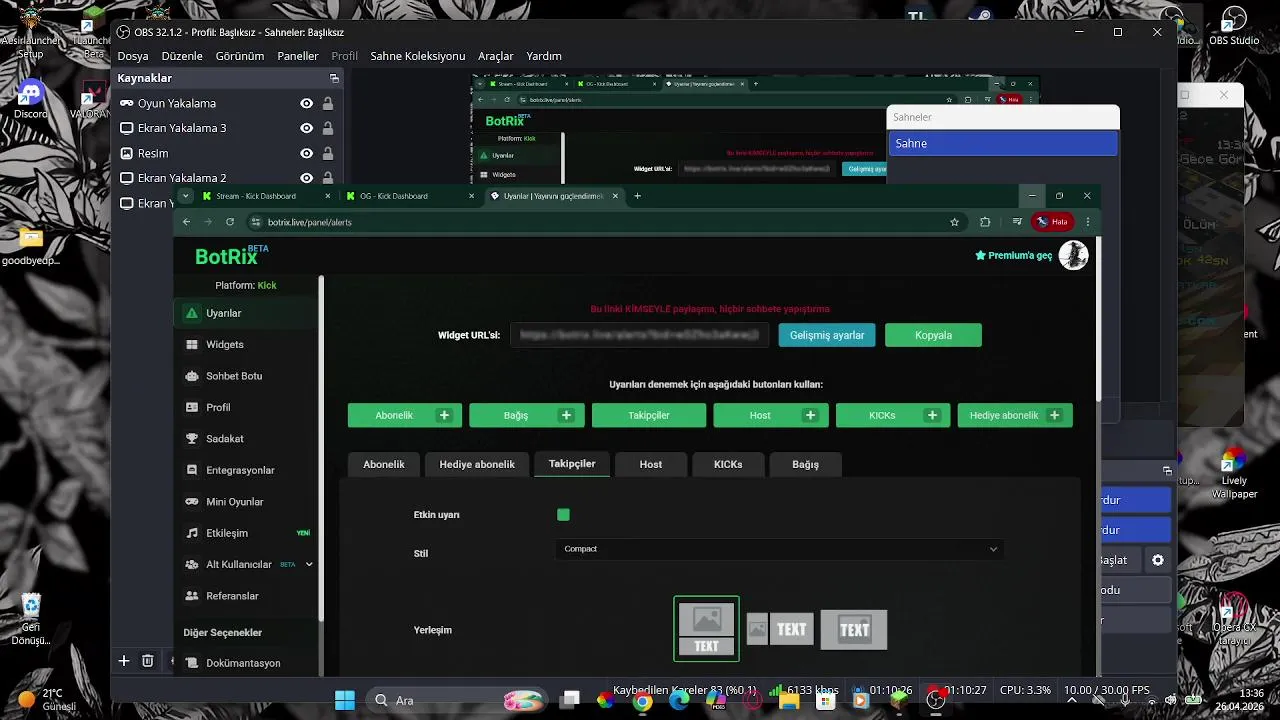The image size is (1280, 720).
Task: Open OBS settings gear in controls panel
Action: [1158, 560]
